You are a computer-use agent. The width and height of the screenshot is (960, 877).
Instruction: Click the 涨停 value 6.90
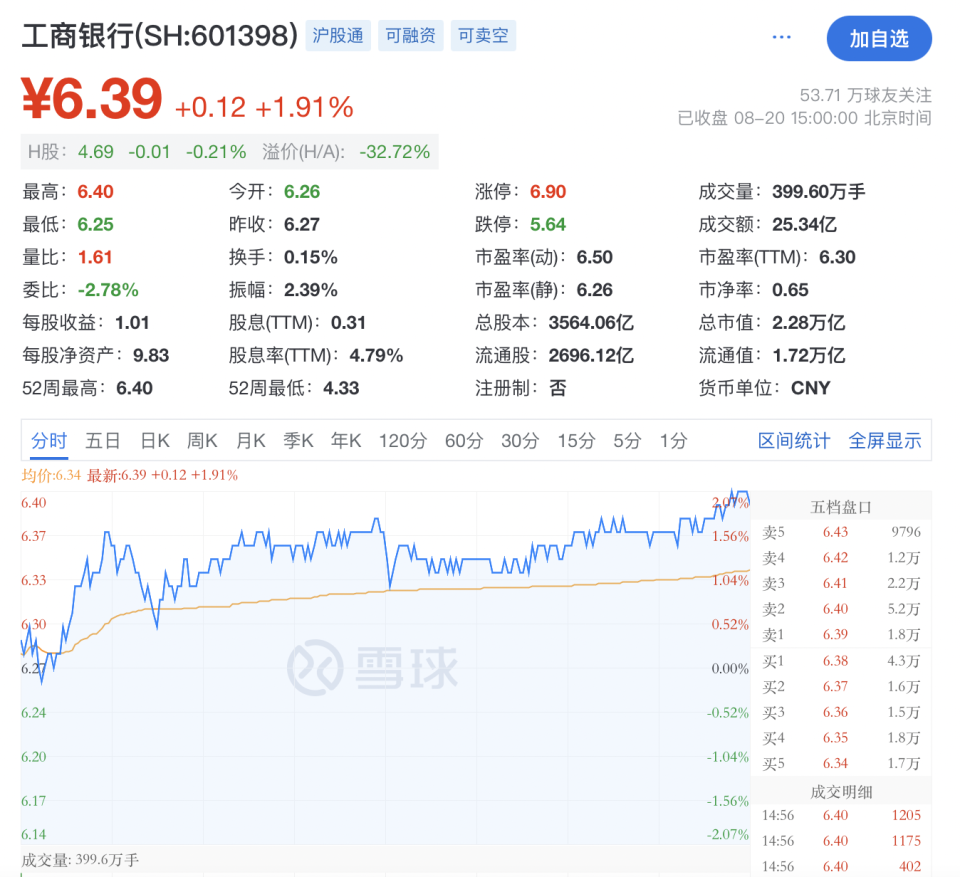click(x=548, y=192)
